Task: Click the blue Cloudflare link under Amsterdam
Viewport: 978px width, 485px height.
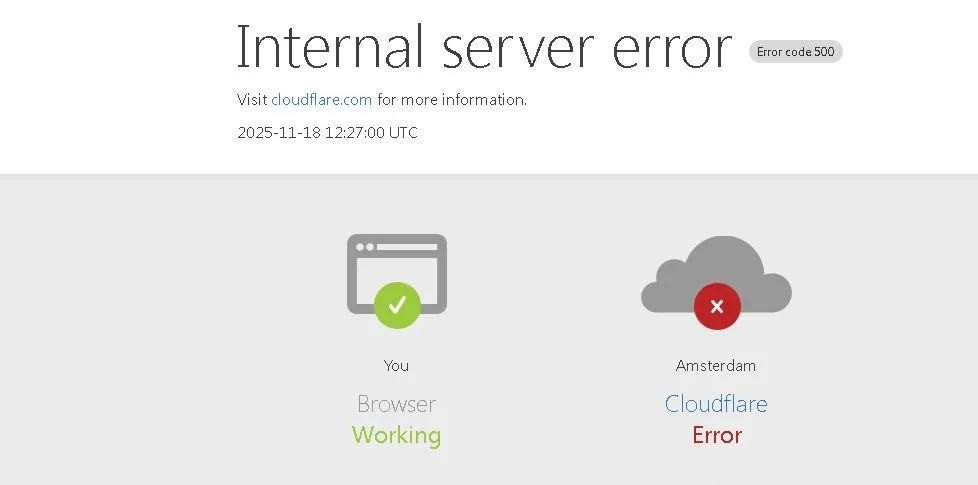Action: [x=716, y=404]
